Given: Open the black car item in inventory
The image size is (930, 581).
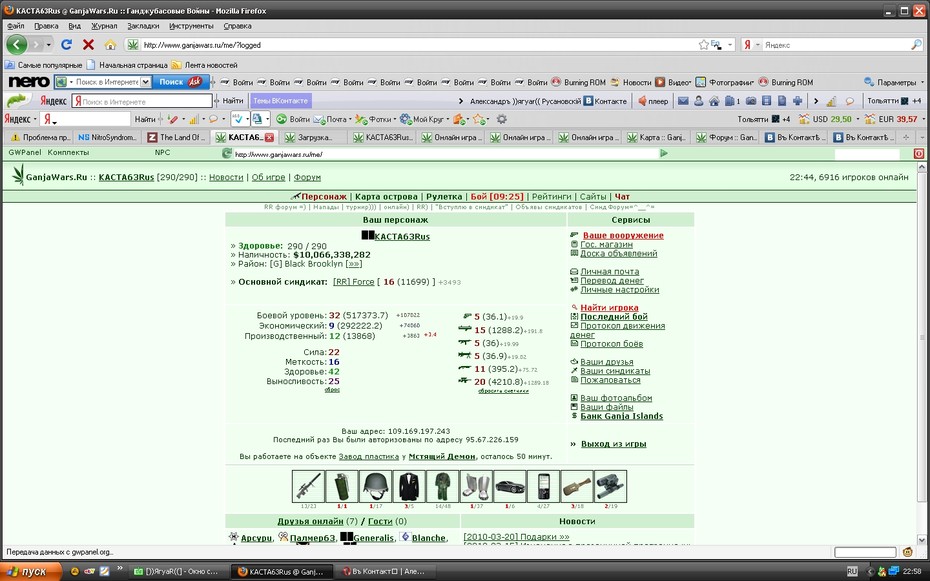Looking at the screenshot, I should point(509,486).
